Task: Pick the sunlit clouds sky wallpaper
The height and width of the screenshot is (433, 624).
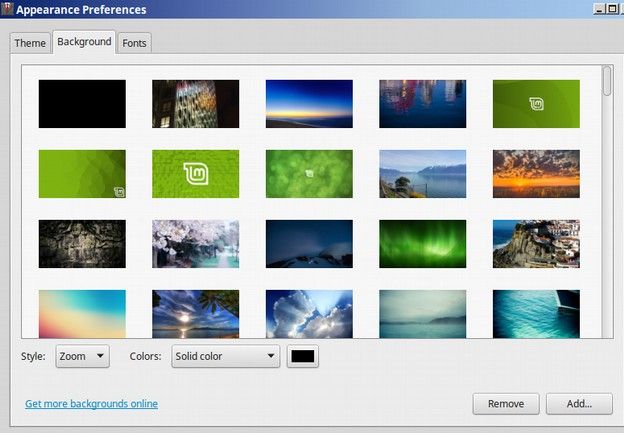Action: 309,314
